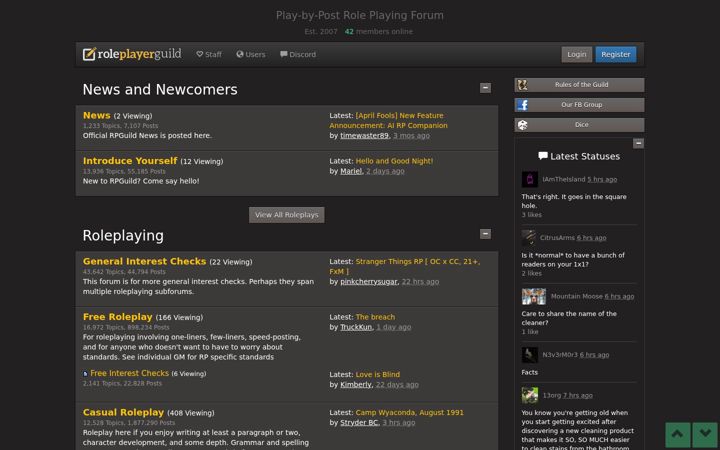
Task: Click the '2 likes' text
Action: tap(531, 274)
